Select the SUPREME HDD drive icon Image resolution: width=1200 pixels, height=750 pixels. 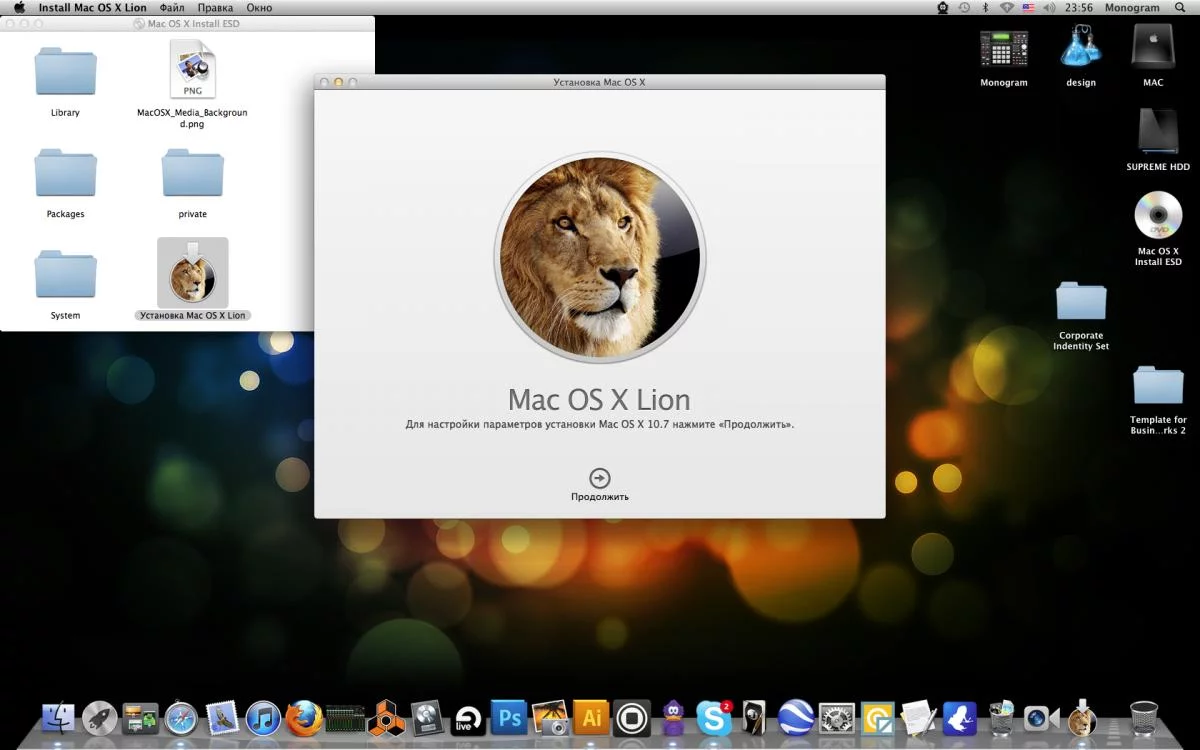click(x=1158, y=132)
